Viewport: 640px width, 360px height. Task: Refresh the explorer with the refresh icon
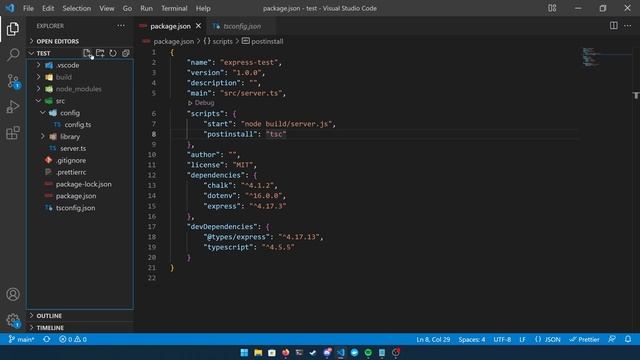[x=113, y=53]
